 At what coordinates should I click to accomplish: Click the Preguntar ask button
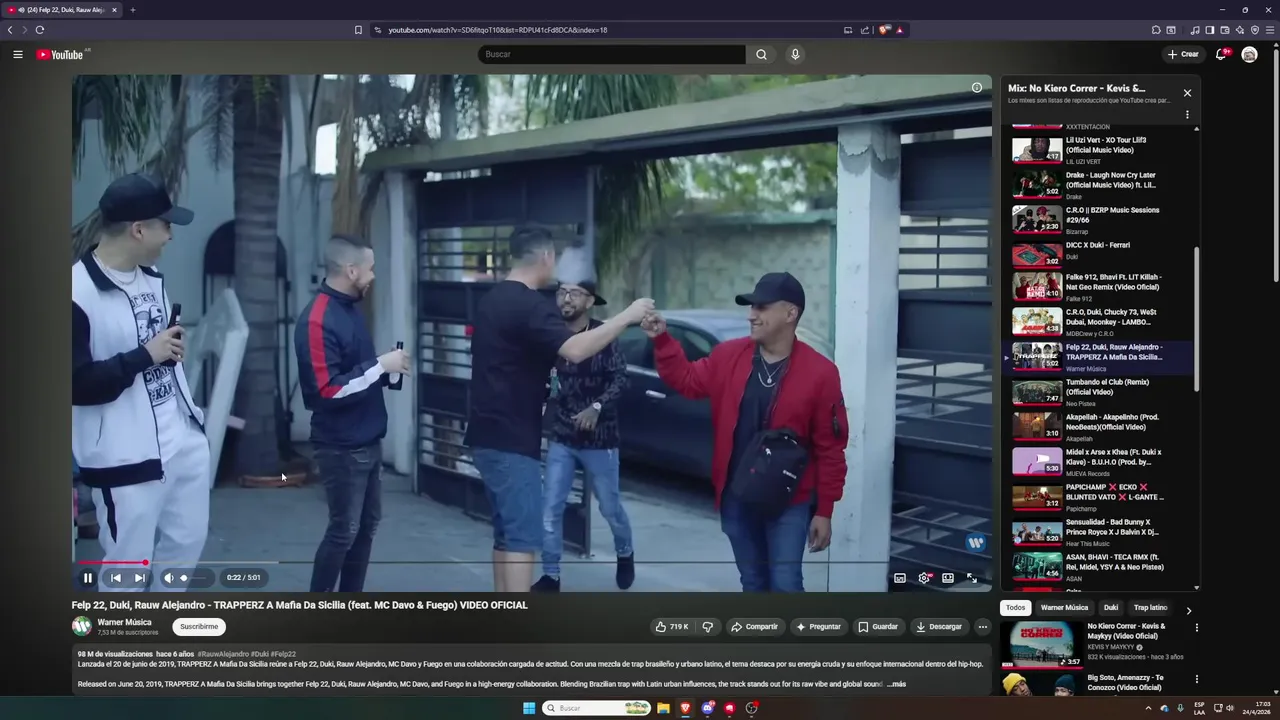[818, 627]
